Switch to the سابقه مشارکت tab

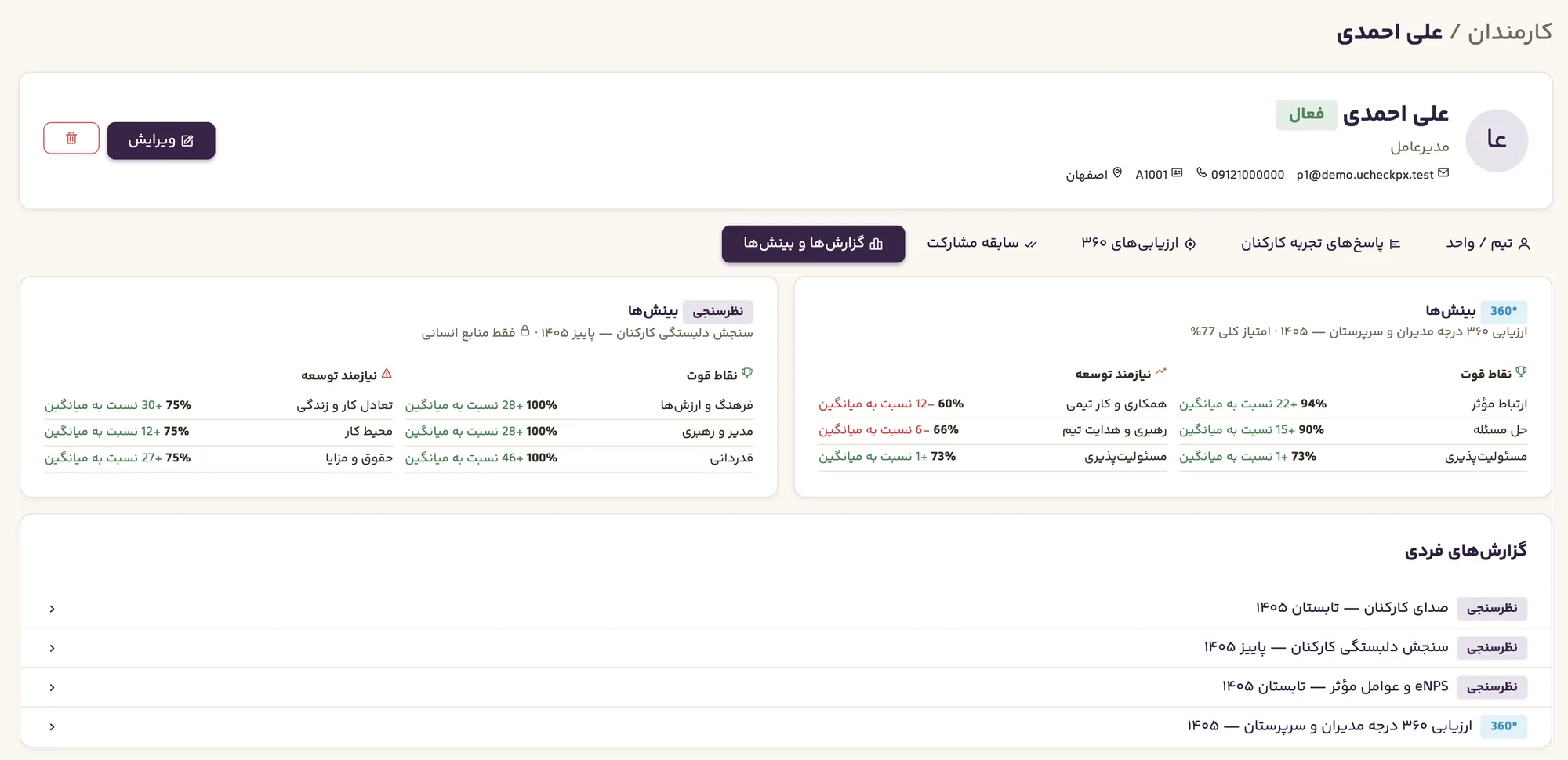click(x=982, y=244)
